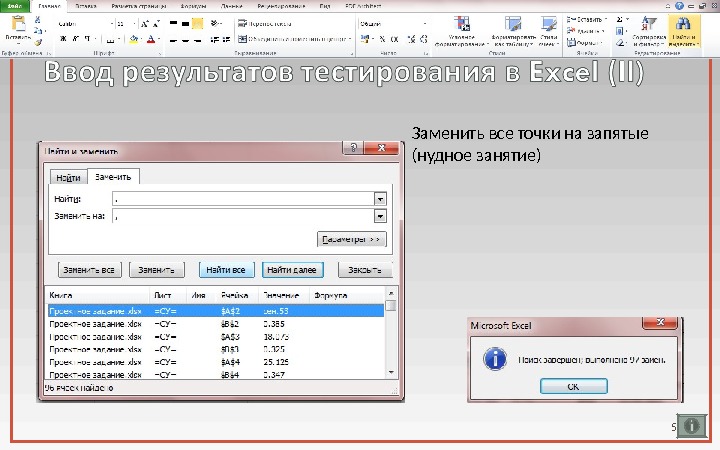The image size is (720, 450).
Task: Click the Clear eraser icon
Action: tap(620, 43)
